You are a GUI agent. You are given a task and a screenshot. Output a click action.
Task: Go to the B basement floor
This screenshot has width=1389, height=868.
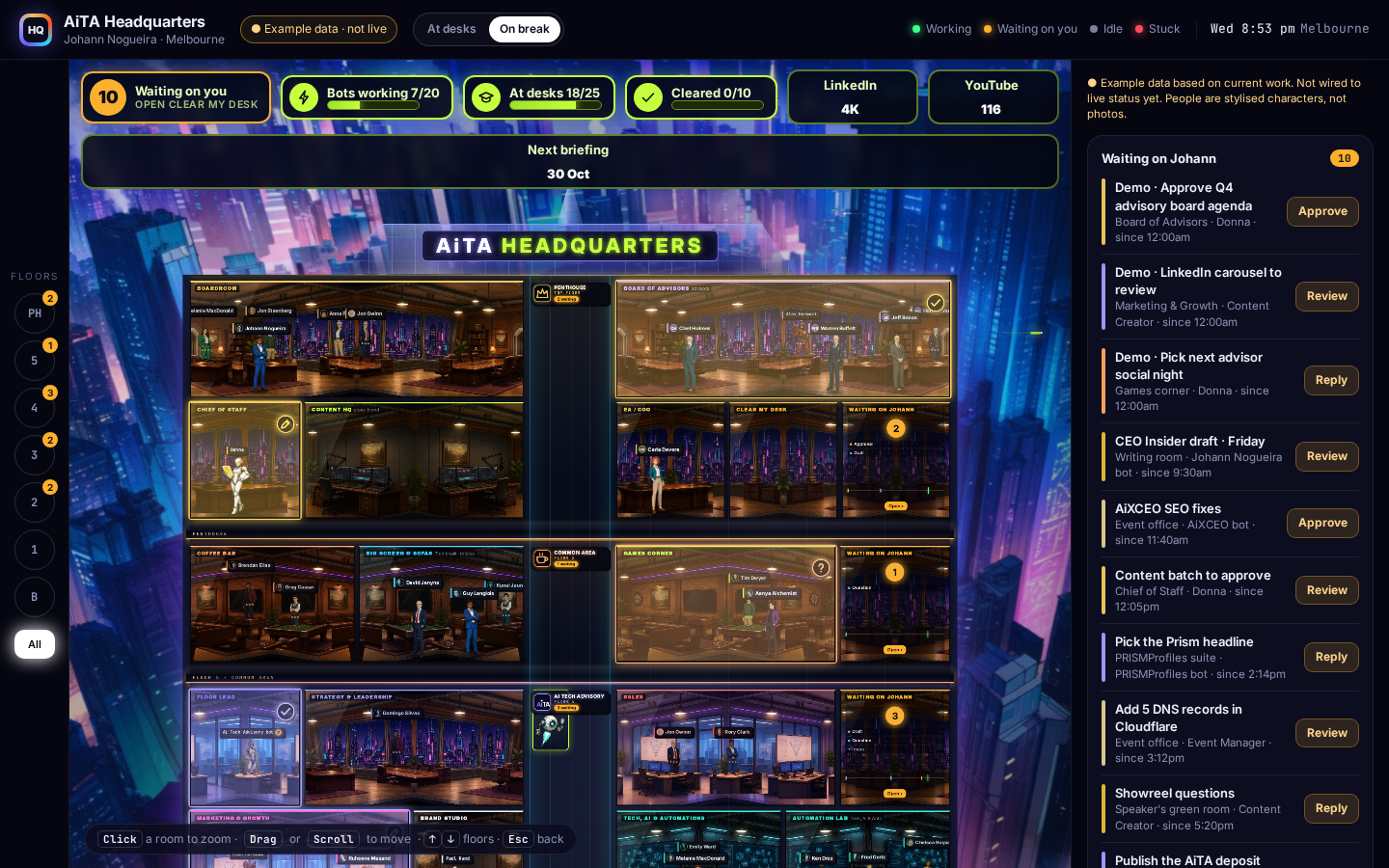[x=35, y=597]
